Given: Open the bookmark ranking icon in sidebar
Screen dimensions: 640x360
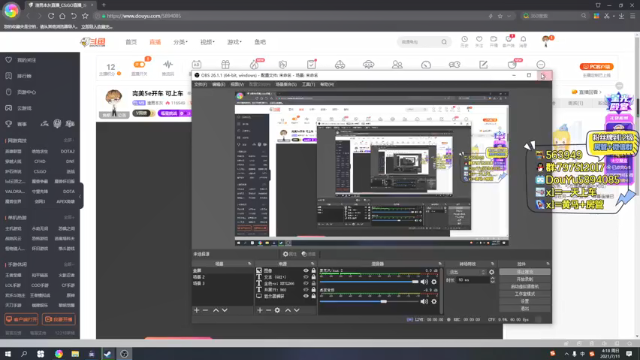Looking at the screenshot, I should click(x=9, y=76).
